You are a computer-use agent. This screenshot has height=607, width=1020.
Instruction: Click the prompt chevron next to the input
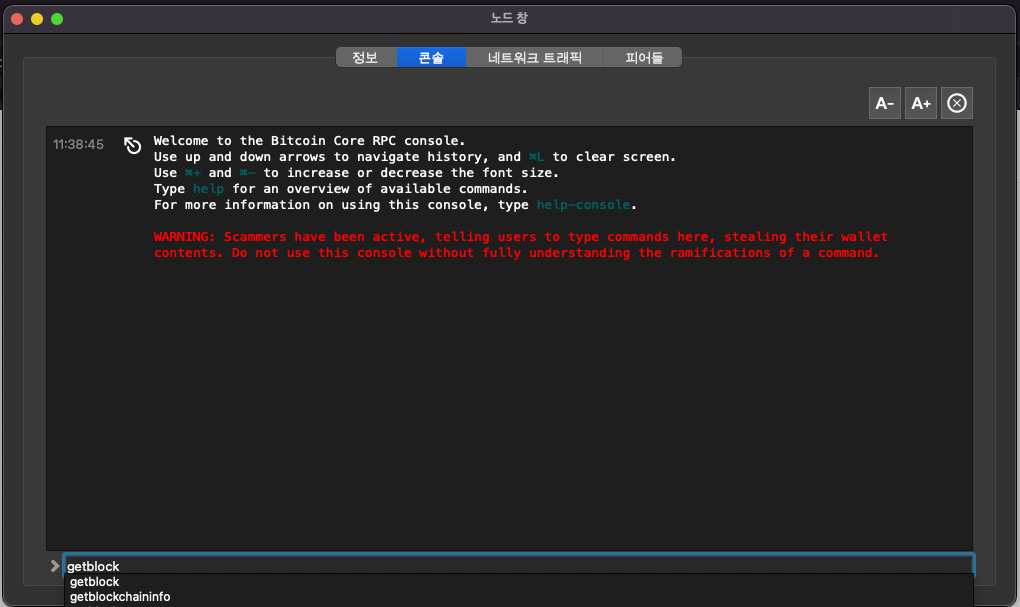pos(55,566)
